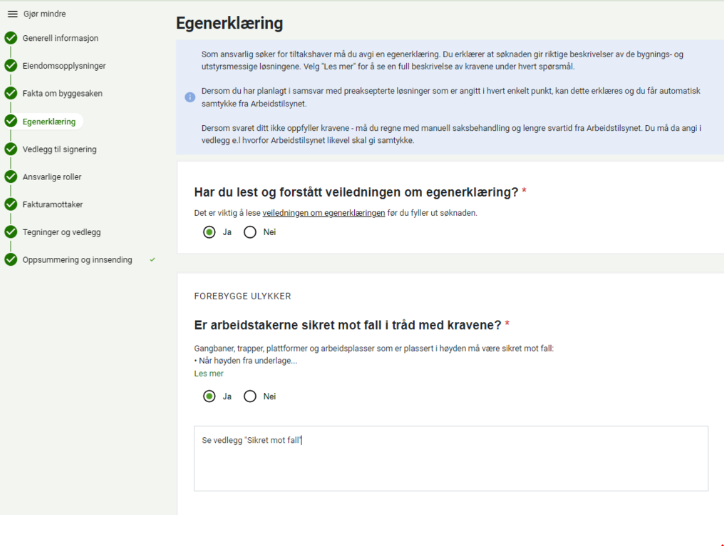Navigate to Generell informasjon step
Image resolution: width=724 pixels, height=546 pixels.
coord(60,38)
